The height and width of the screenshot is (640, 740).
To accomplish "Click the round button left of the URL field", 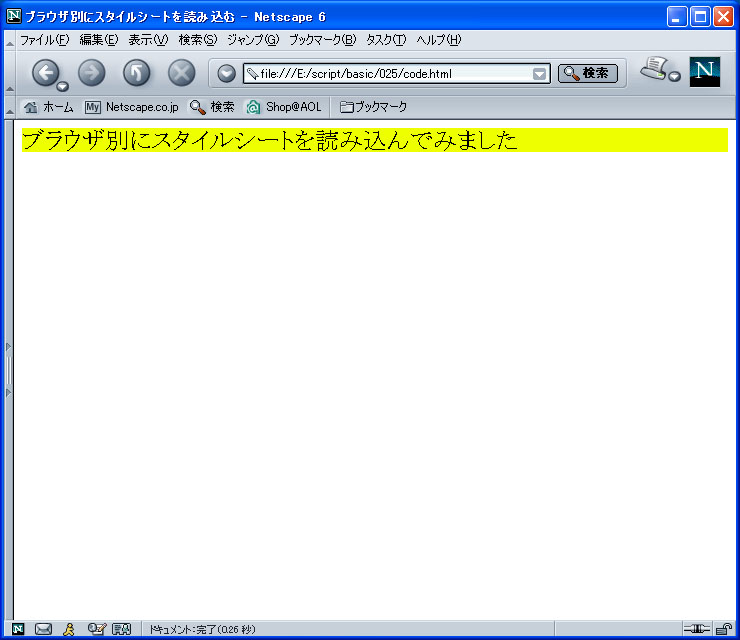I will [227, 74].
